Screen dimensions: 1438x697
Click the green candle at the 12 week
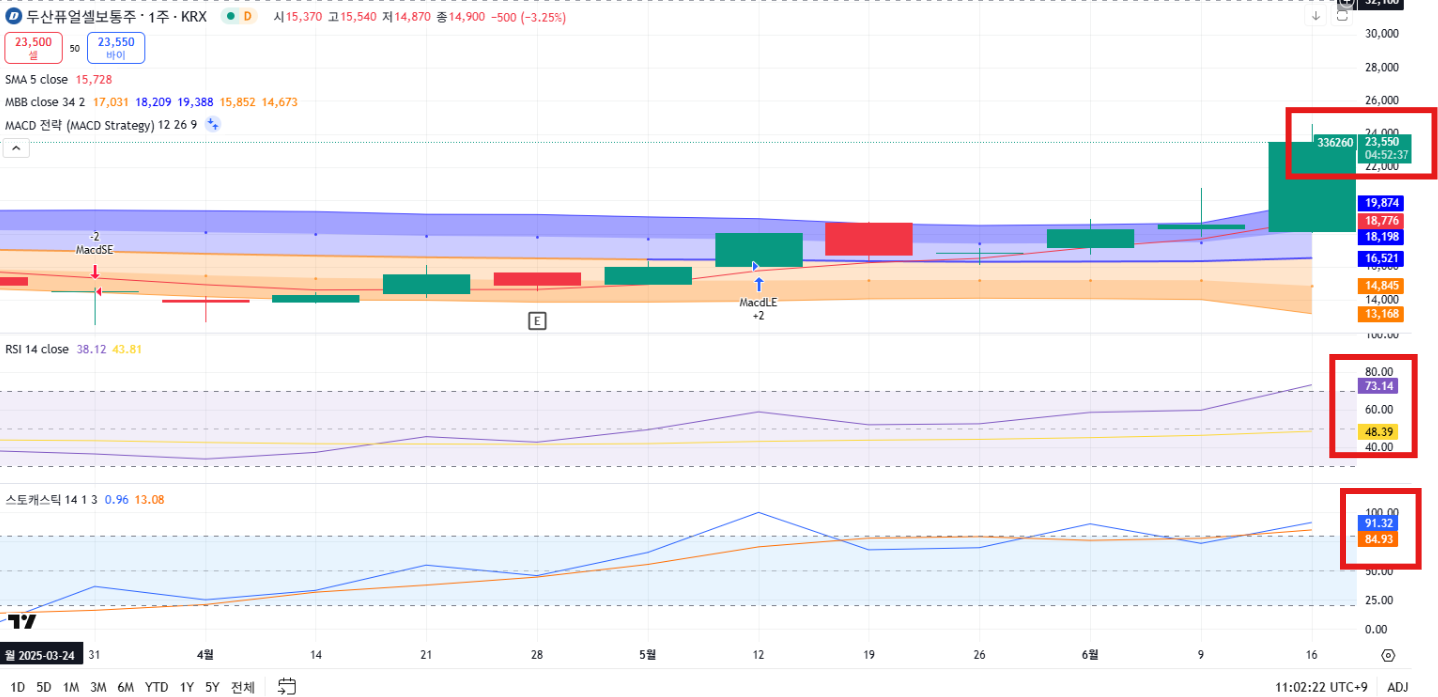759,250
